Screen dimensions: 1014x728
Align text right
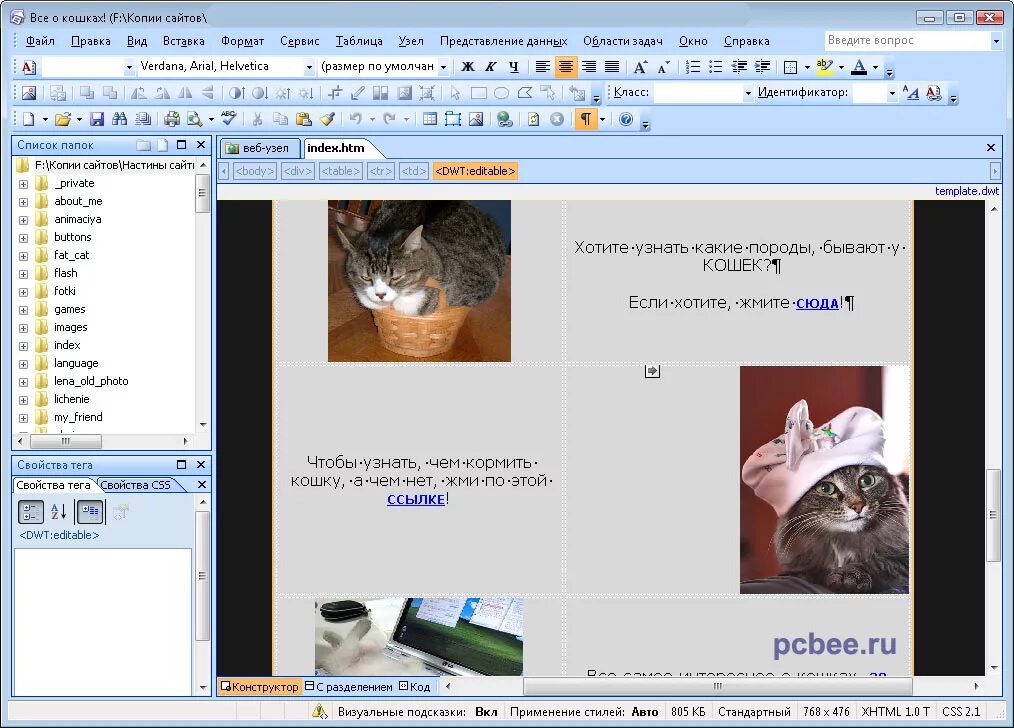589,67
